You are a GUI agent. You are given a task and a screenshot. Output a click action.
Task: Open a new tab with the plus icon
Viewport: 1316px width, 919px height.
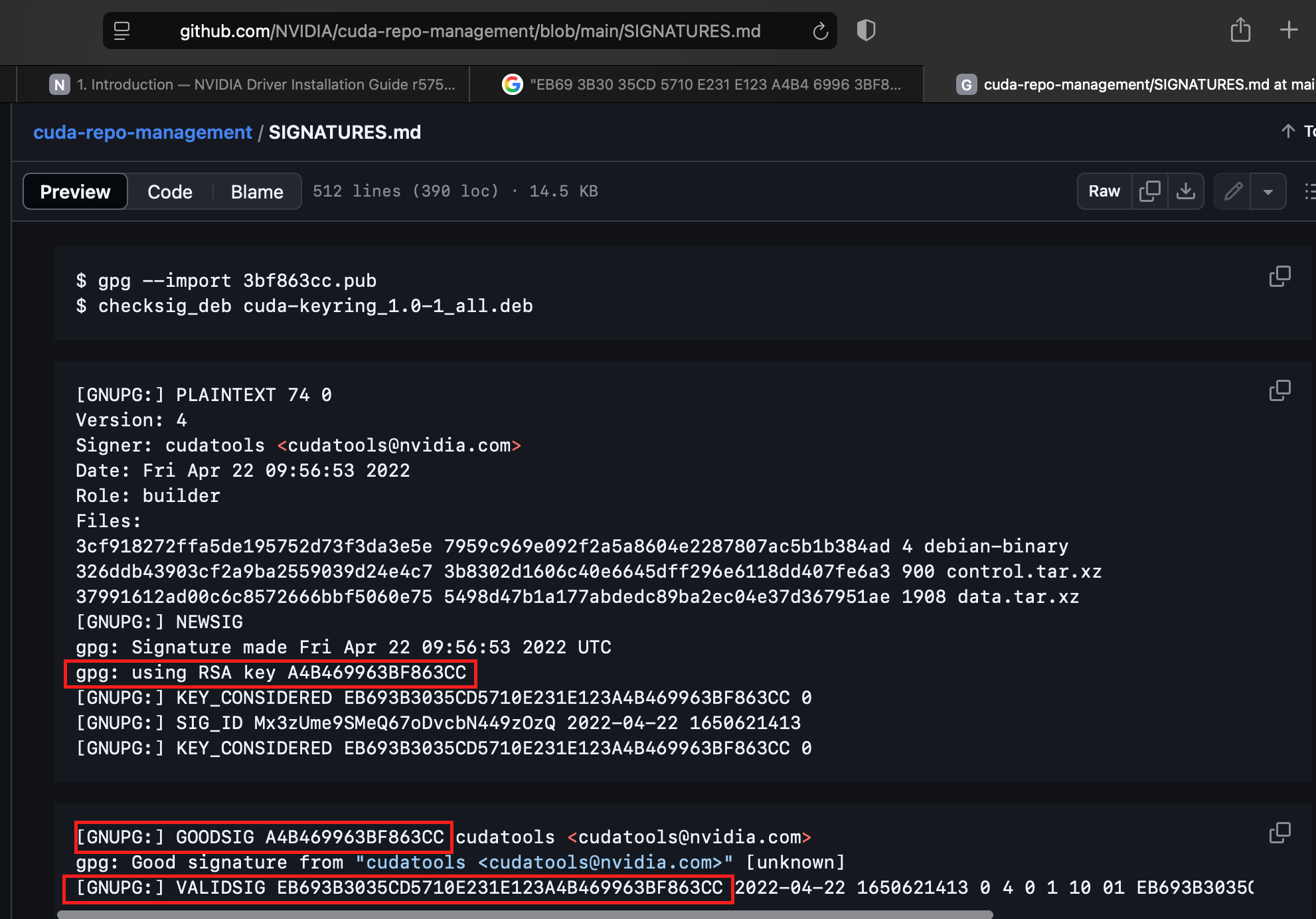coord(1288,30)
